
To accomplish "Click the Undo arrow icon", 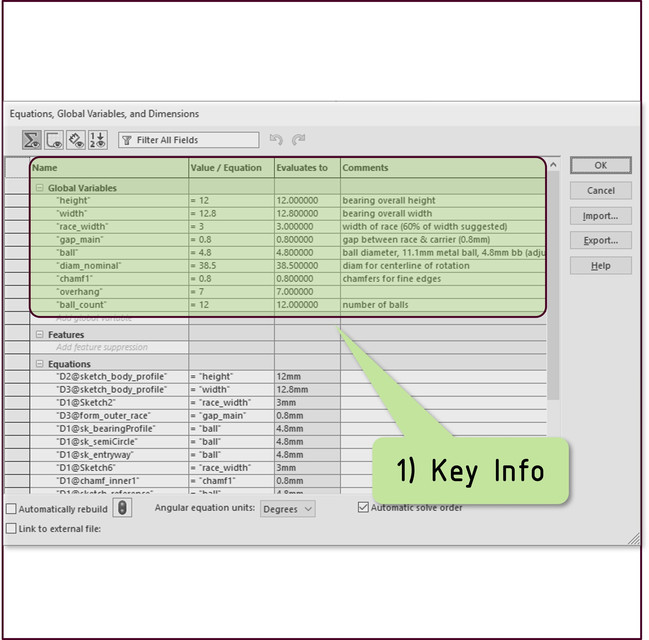I will point(277,140).
